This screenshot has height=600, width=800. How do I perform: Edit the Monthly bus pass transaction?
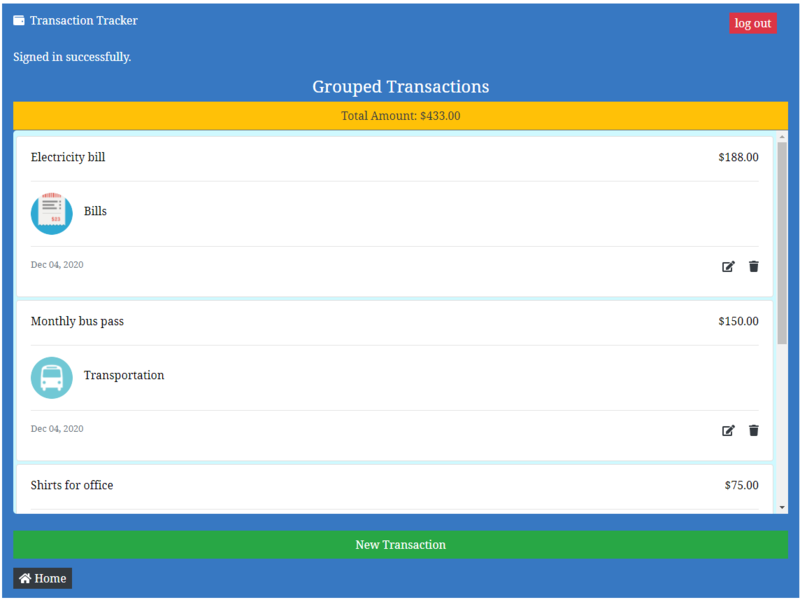point(728,431)
